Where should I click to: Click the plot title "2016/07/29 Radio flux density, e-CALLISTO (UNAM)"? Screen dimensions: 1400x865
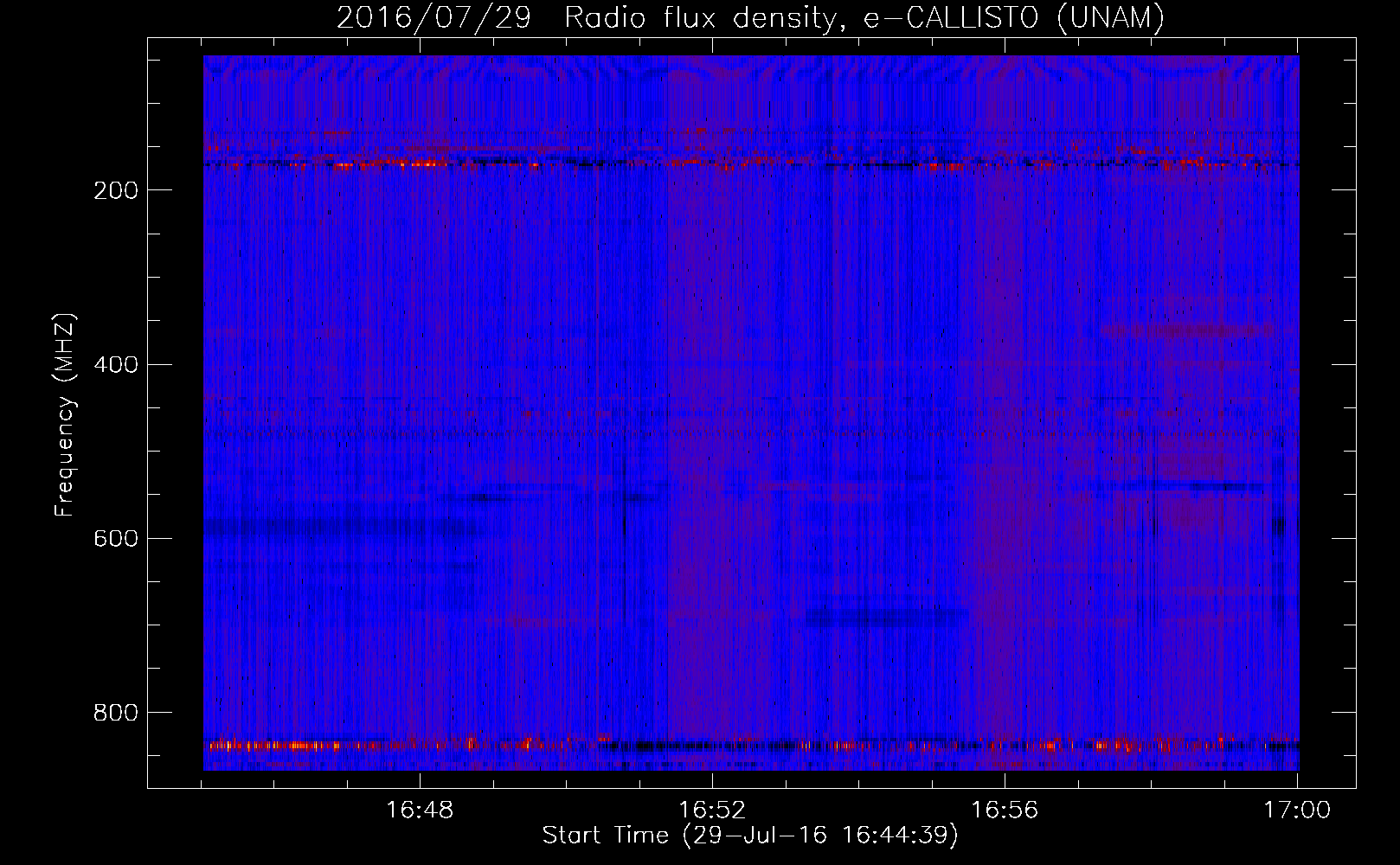(x=750, y=17)
